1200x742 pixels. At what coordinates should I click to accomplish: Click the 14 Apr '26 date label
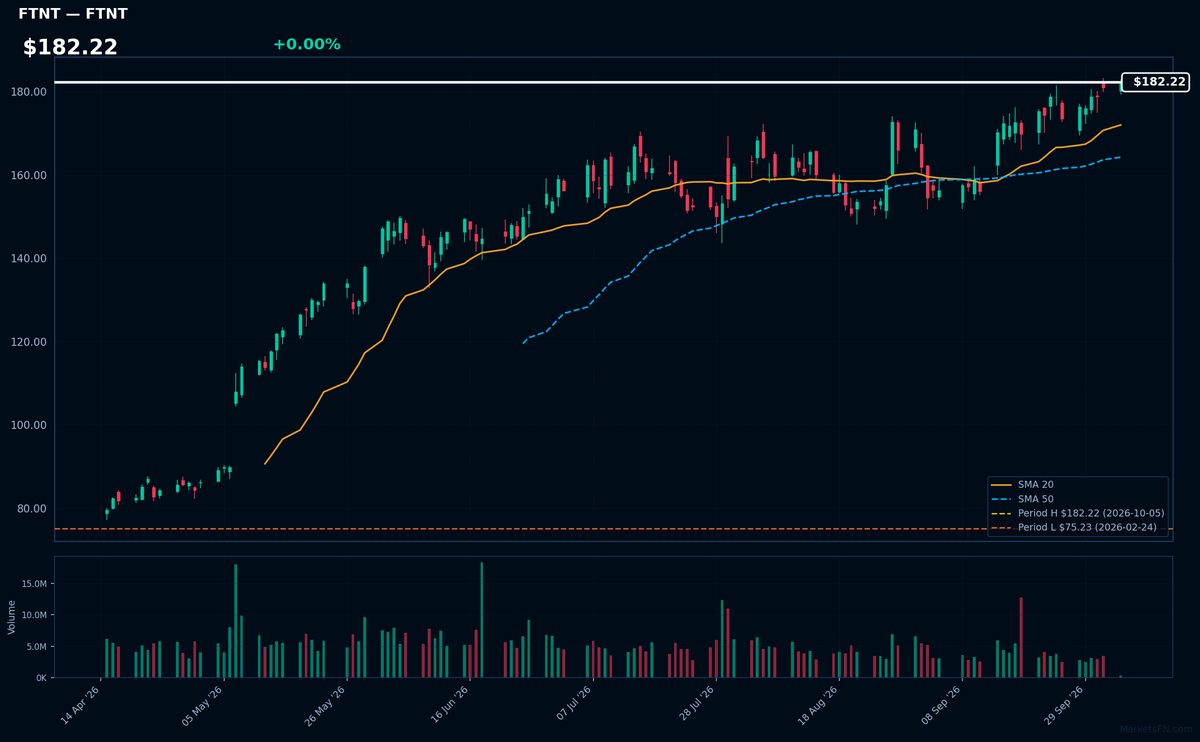click(x=81, y=706)
